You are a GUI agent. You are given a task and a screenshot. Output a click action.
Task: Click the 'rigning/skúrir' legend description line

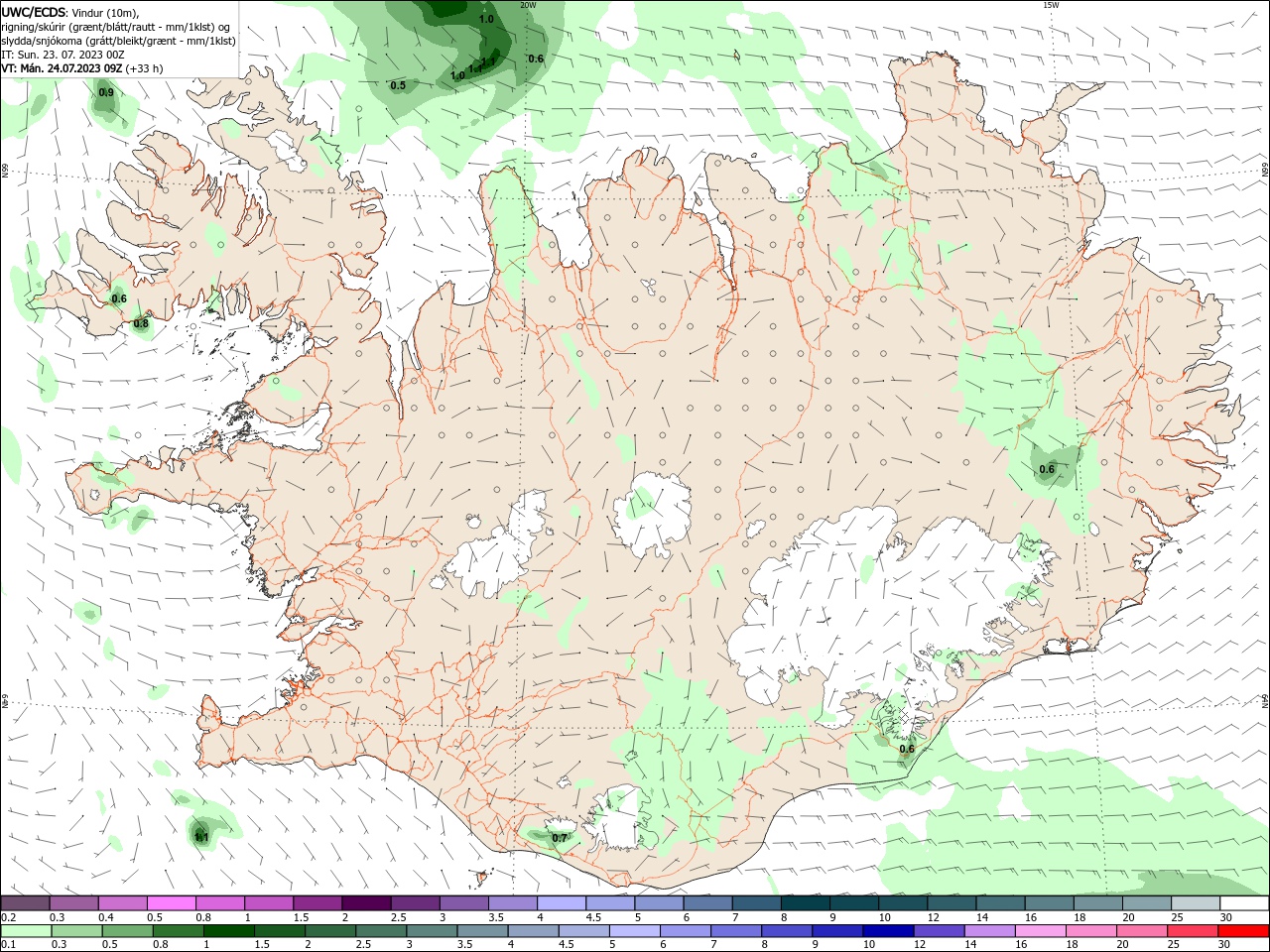(x=115, y=27)
